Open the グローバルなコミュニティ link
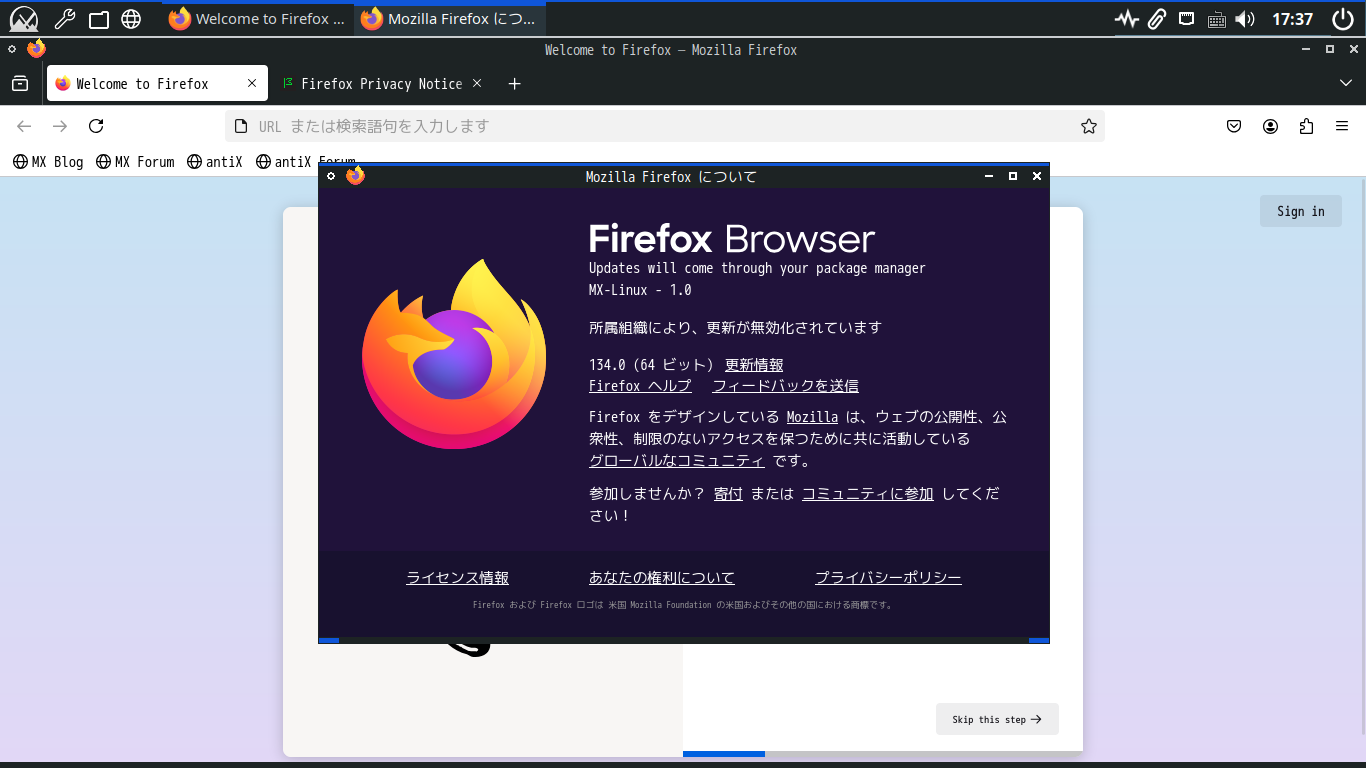Viewport: 1366px width, 768px height. pos(677,461)
